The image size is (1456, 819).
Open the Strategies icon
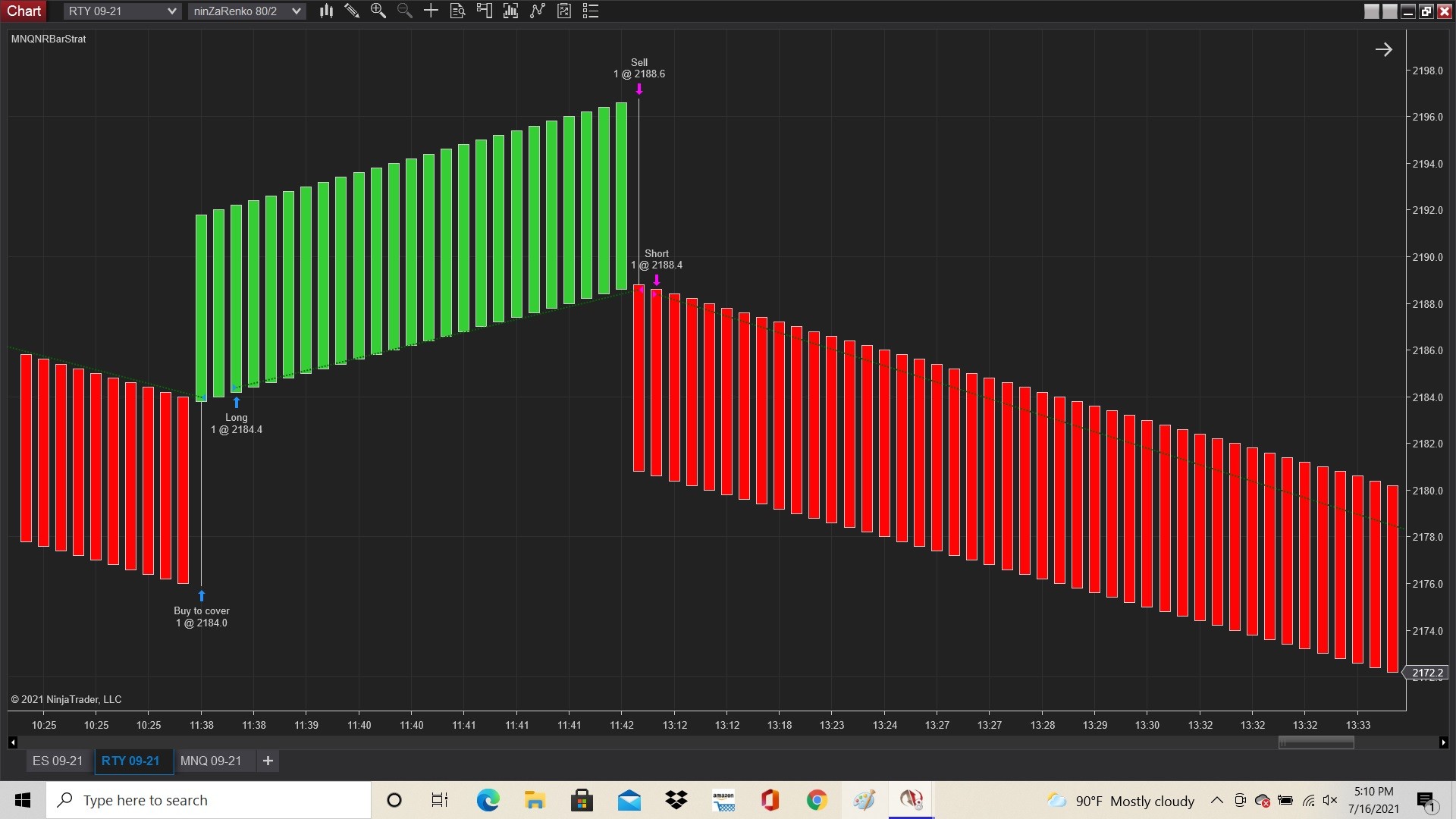point(564,11)
